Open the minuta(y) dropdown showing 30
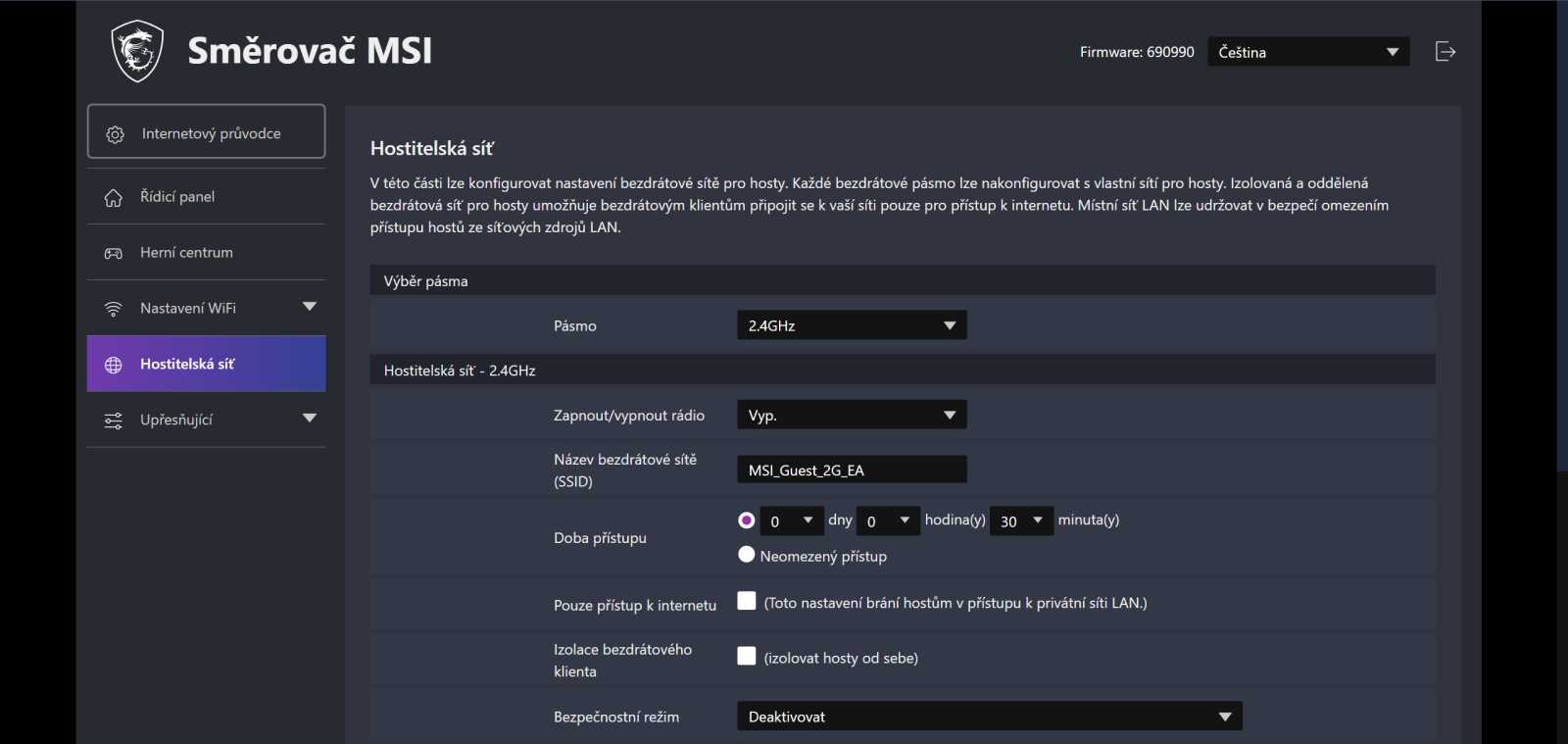 click(1021, 521)
